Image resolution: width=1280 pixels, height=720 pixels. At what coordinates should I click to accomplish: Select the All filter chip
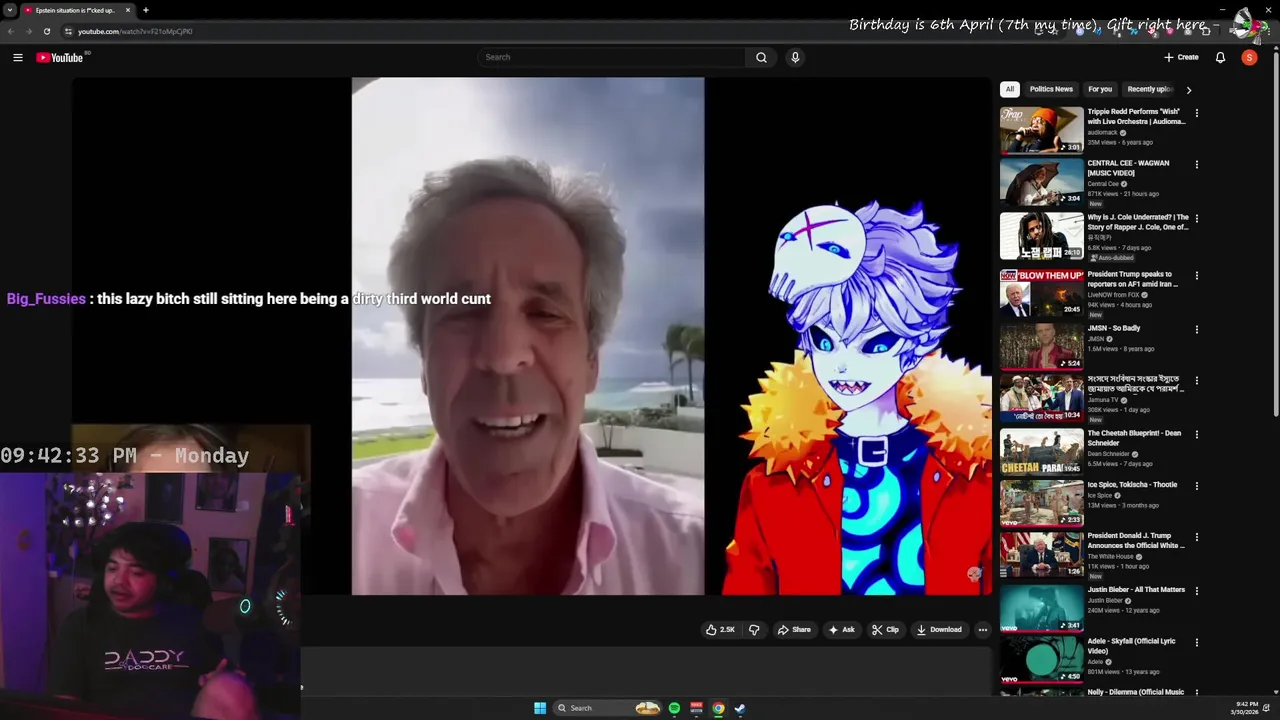1010,89
